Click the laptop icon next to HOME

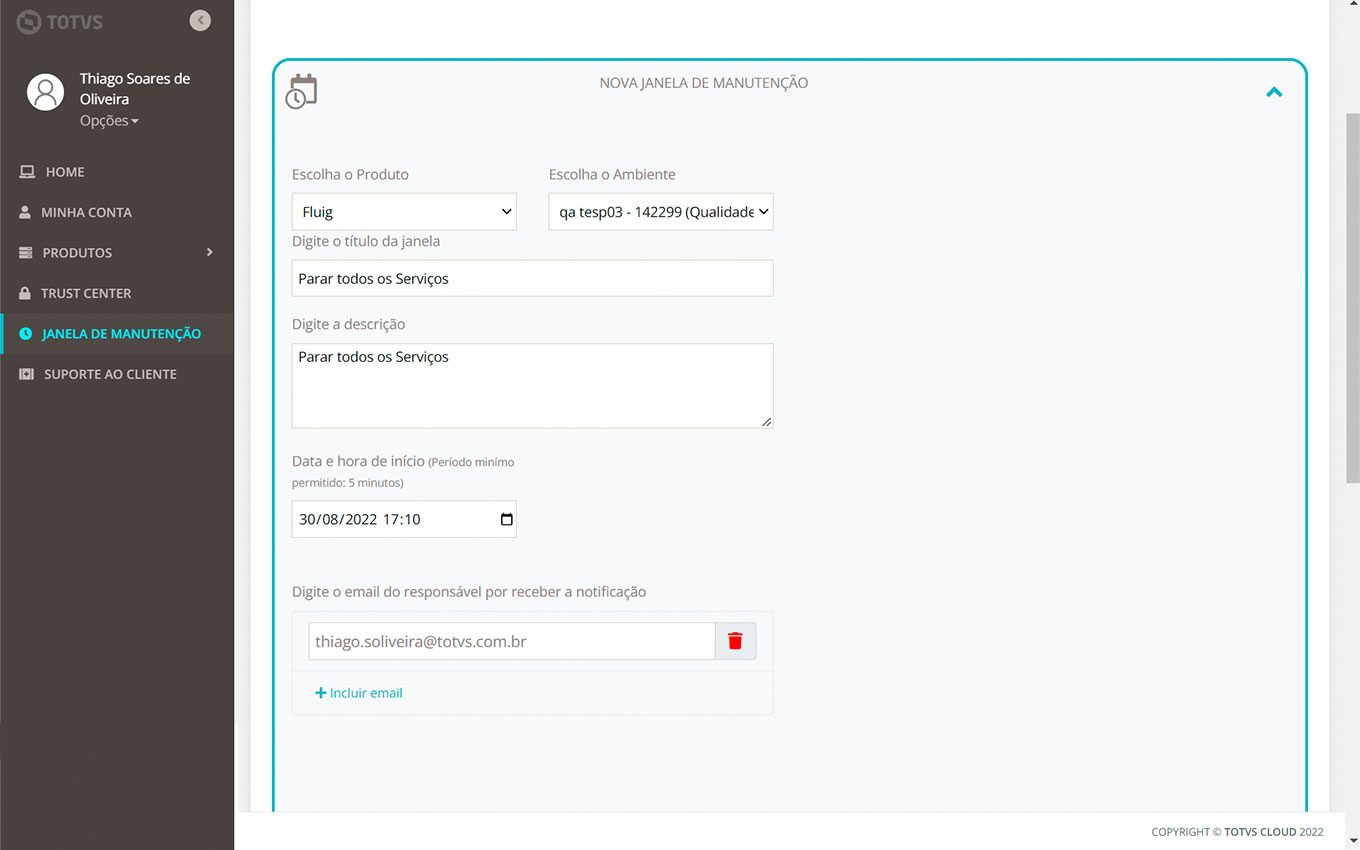[x=27, y=172]
